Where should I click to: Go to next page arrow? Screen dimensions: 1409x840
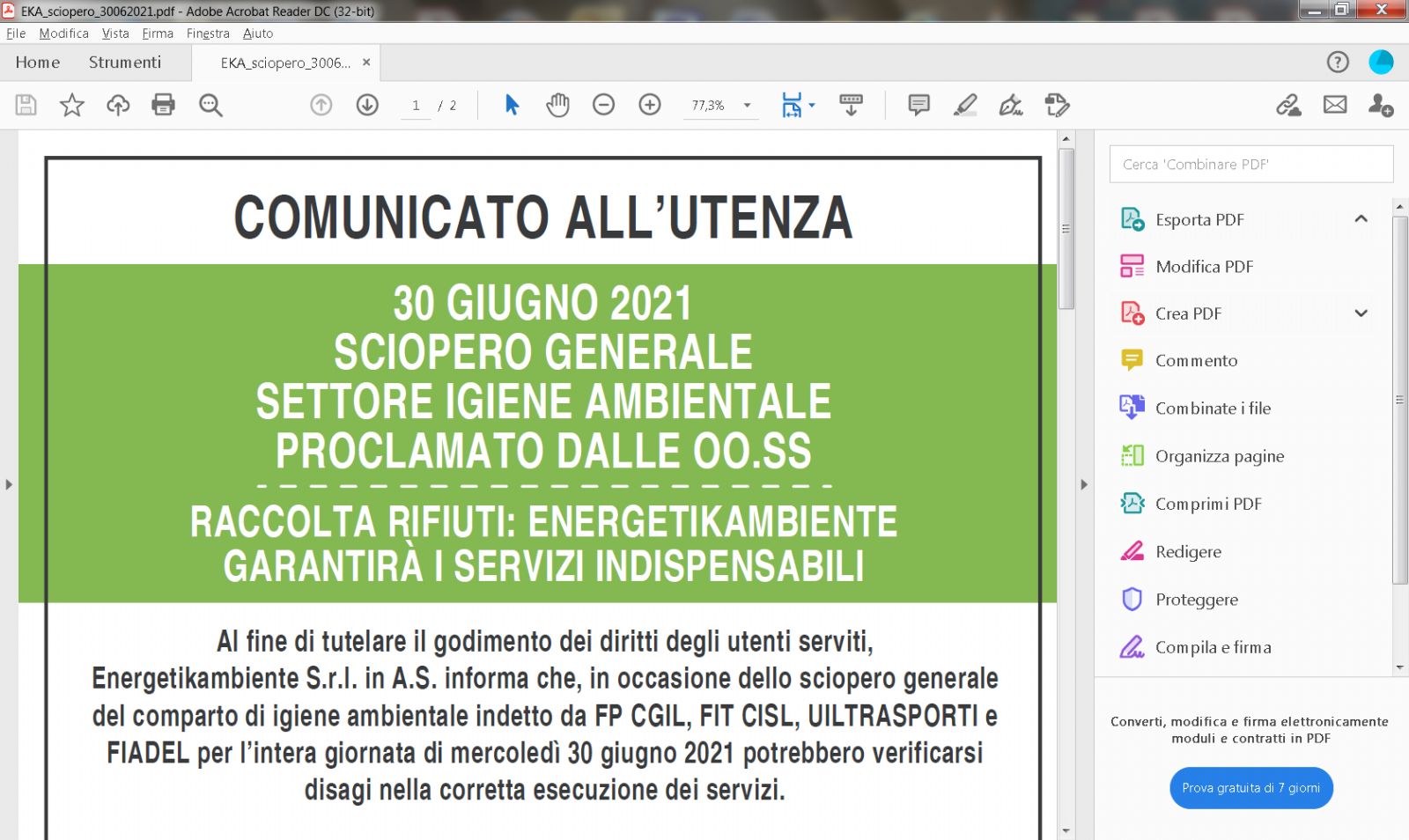pyautogui.click(x=367, y=105)
